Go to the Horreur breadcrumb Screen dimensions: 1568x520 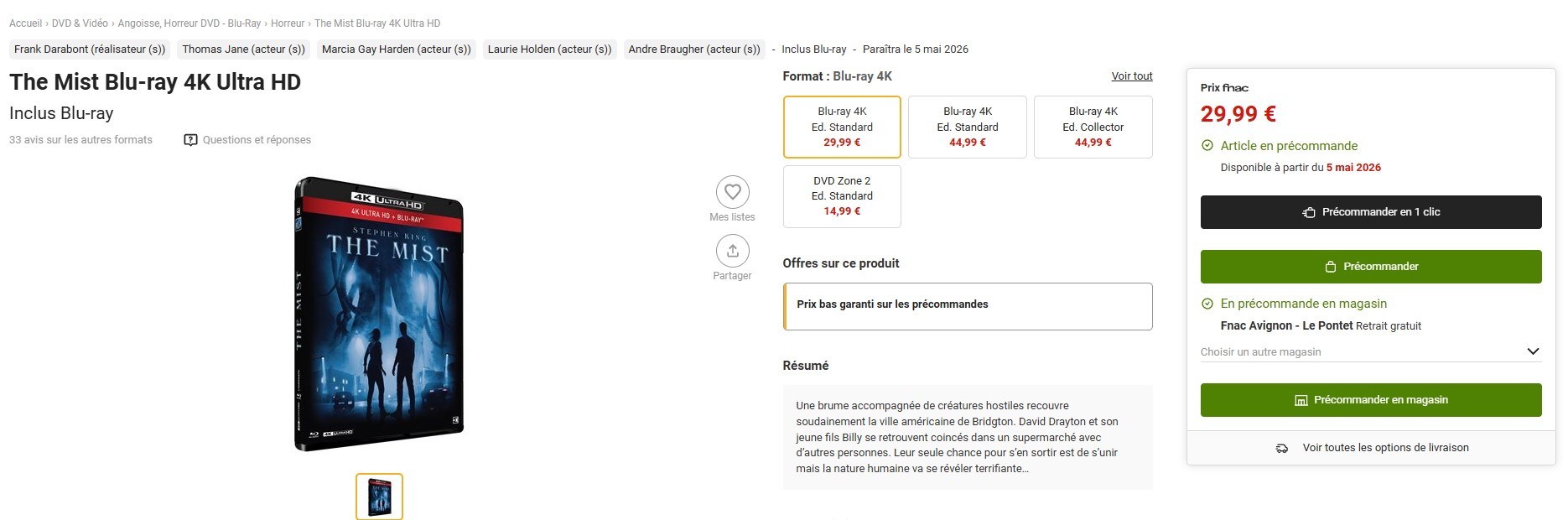coord(288,23)
